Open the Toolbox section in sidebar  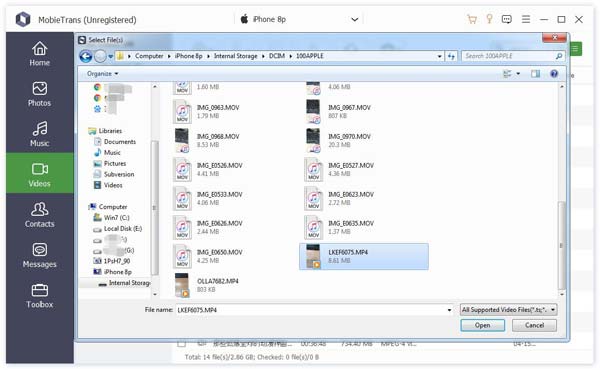coord(39,296)
